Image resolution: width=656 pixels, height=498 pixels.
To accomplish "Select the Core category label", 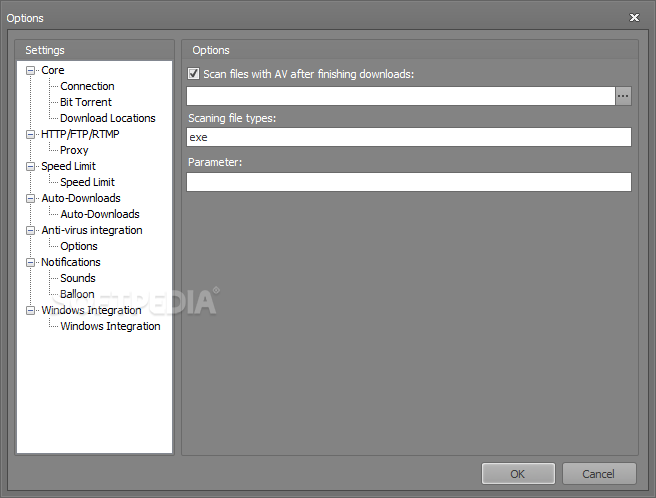I will (53, 70).
